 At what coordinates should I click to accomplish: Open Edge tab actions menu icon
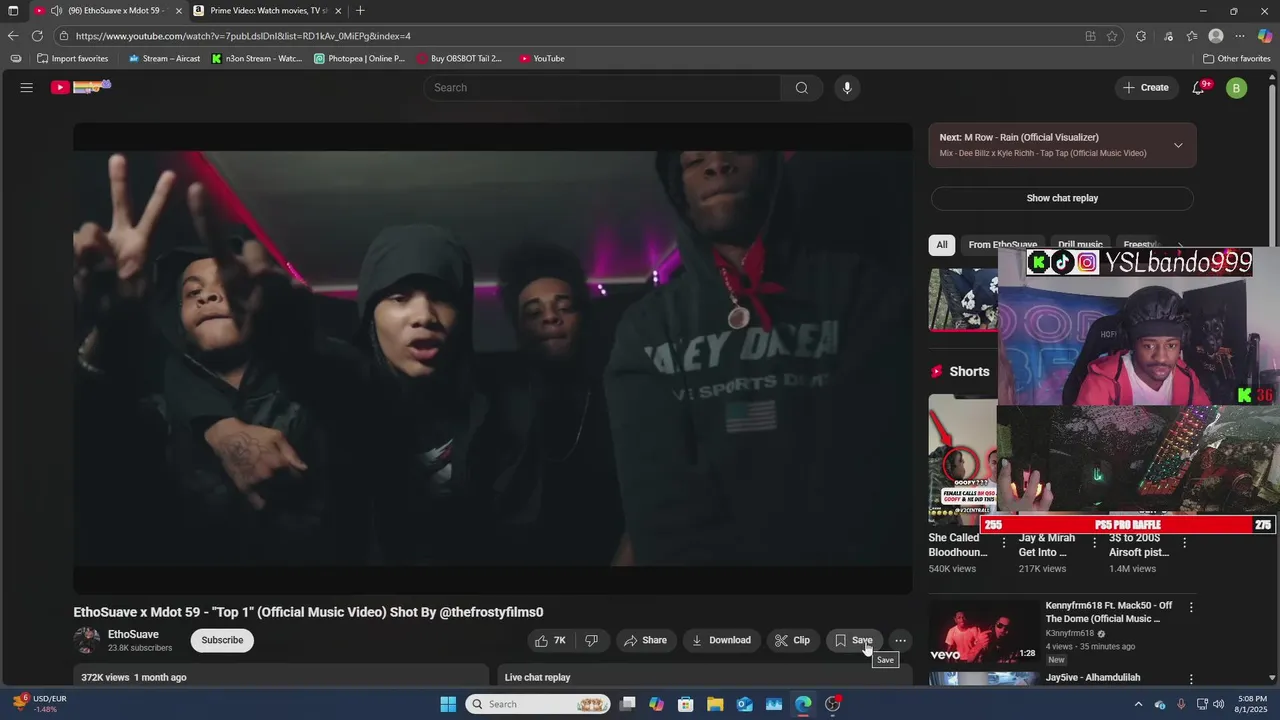[x=13, y=11]
